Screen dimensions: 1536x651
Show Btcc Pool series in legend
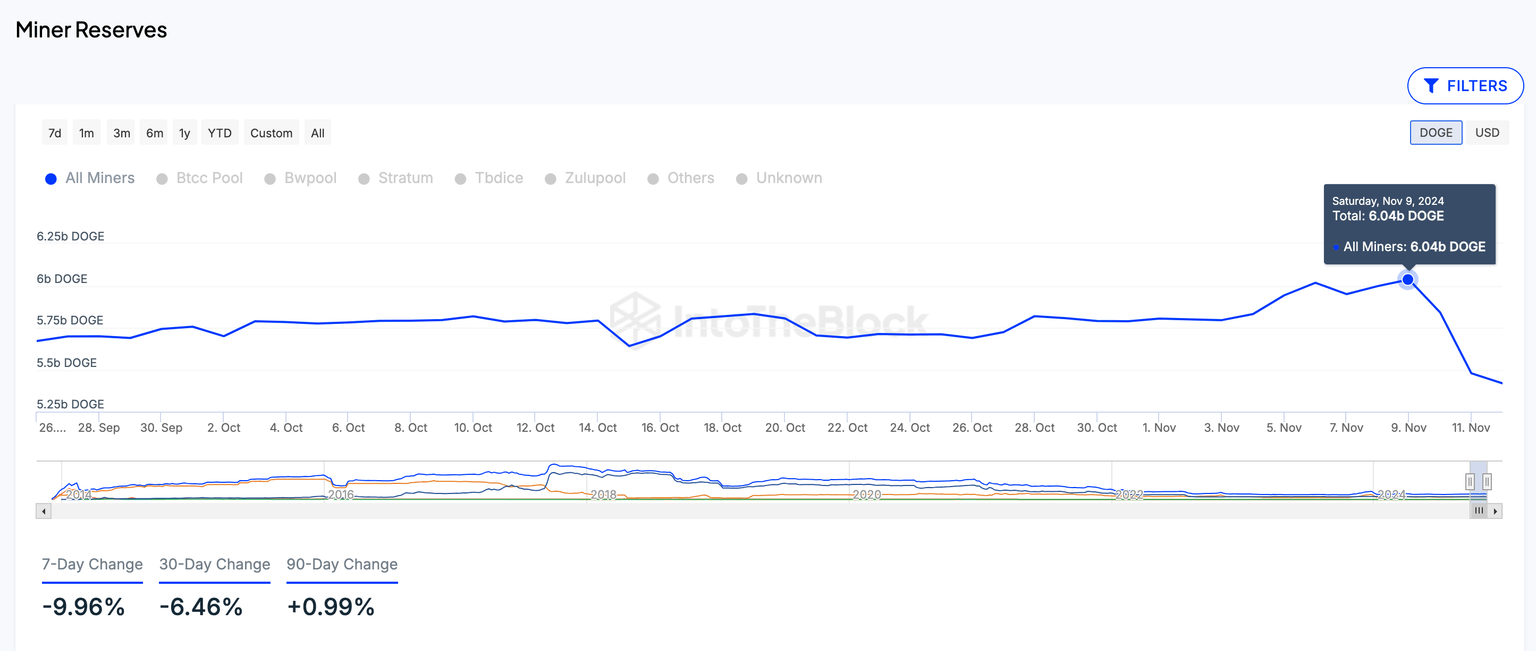pos(200,178)
